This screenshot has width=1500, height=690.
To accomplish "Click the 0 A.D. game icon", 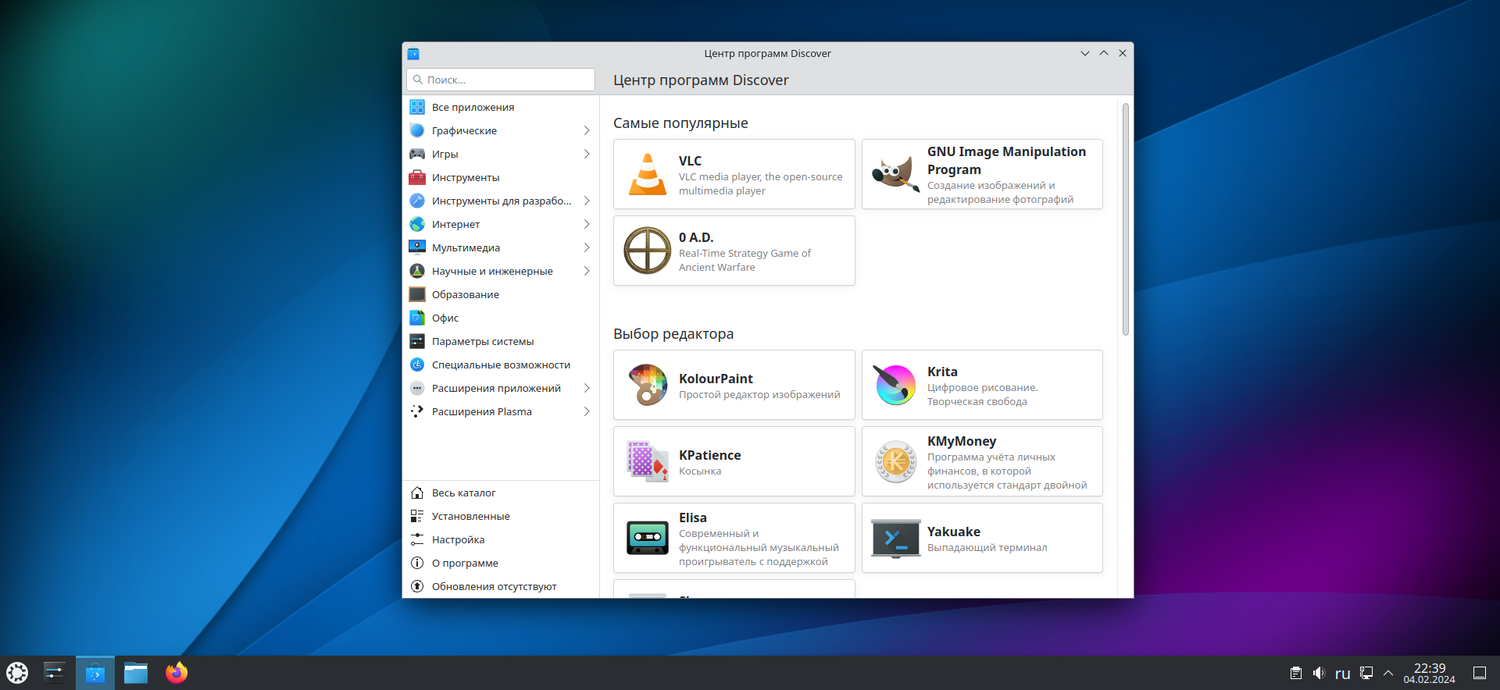I will coord(647,250).
